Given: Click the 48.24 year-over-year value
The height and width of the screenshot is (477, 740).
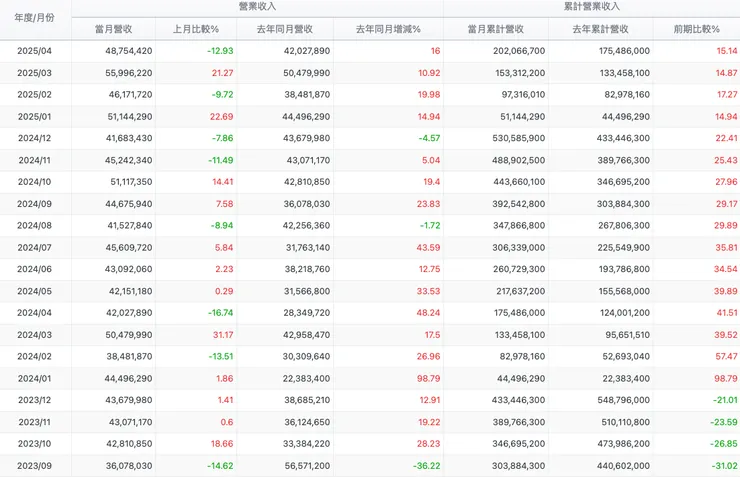Looking at the screenshot, I should 428,312.
